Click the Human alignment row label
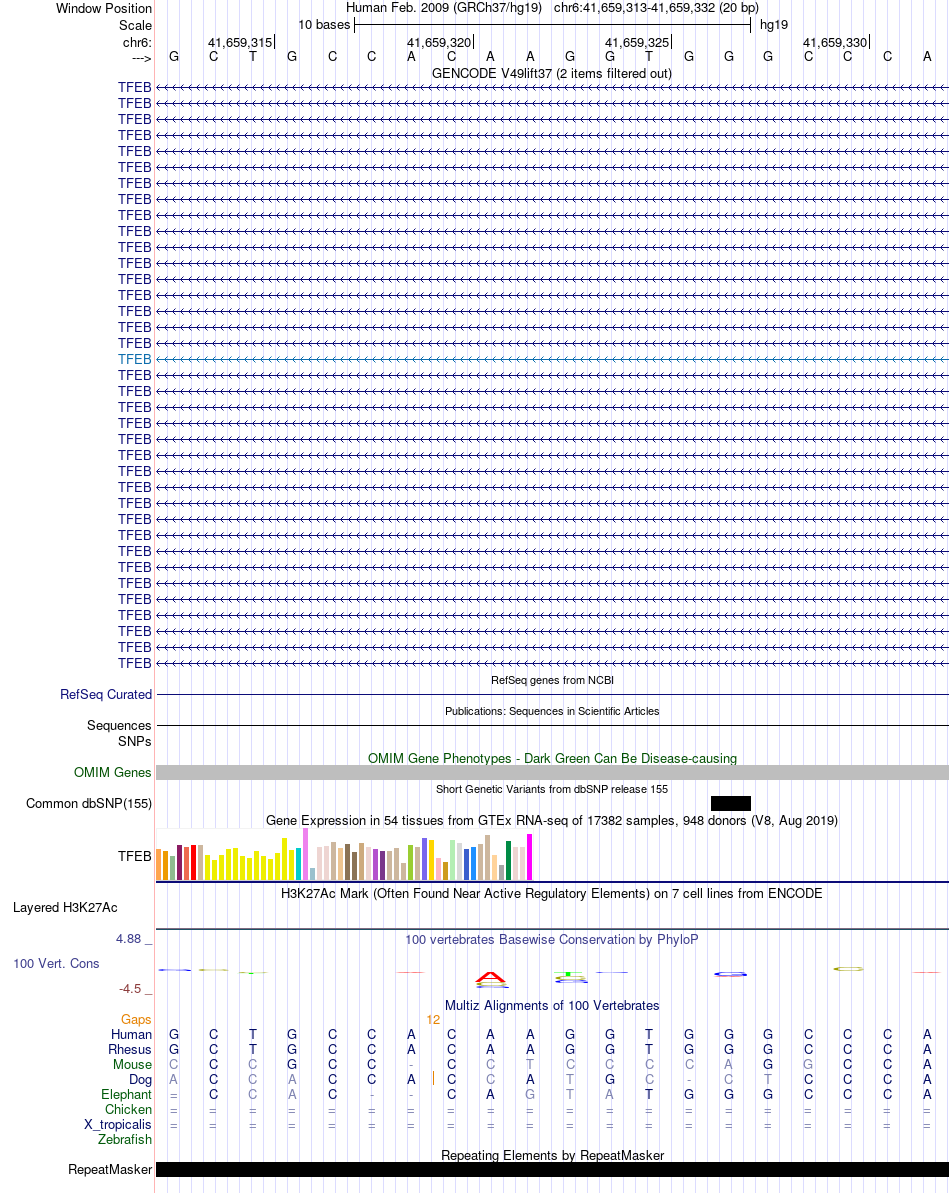The height and width of the screenshot is (1193, 950). 132,1035
